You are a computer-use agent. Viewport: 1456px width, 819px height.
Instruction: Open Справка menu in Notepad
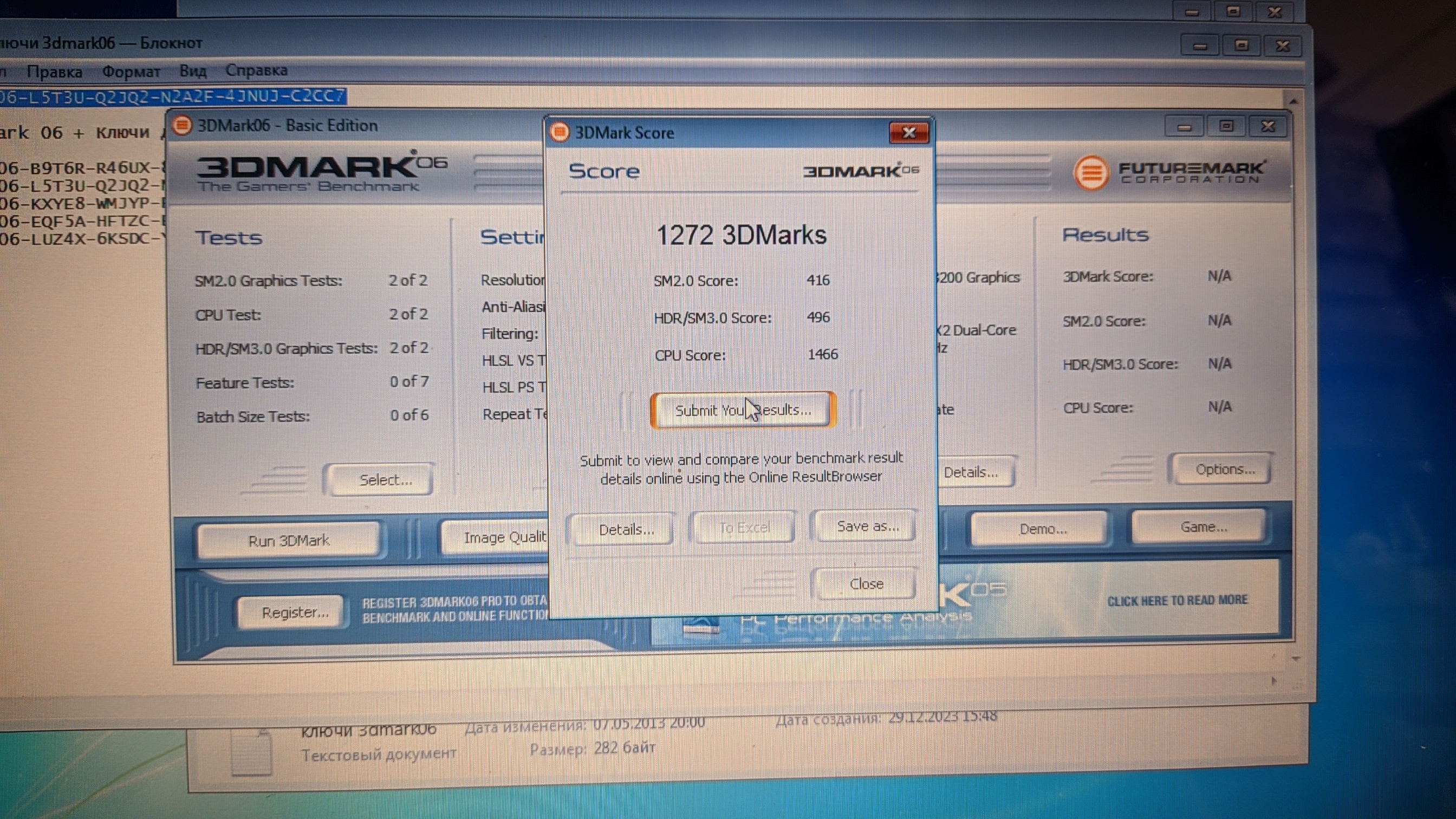click(256, 70)
